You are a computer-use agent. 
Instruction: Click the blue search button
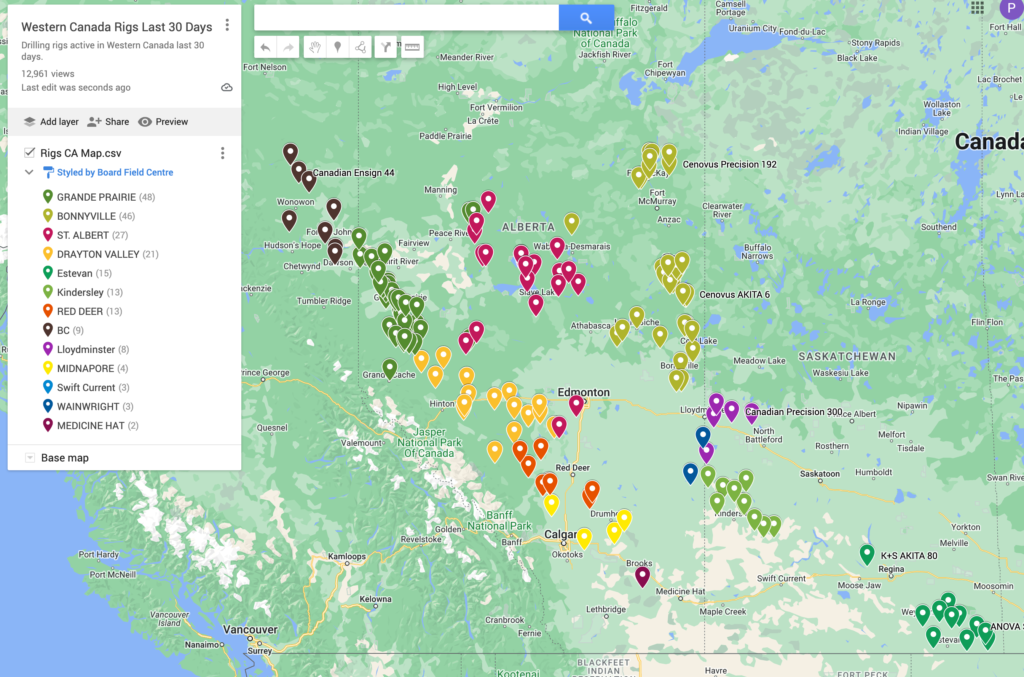586,18
